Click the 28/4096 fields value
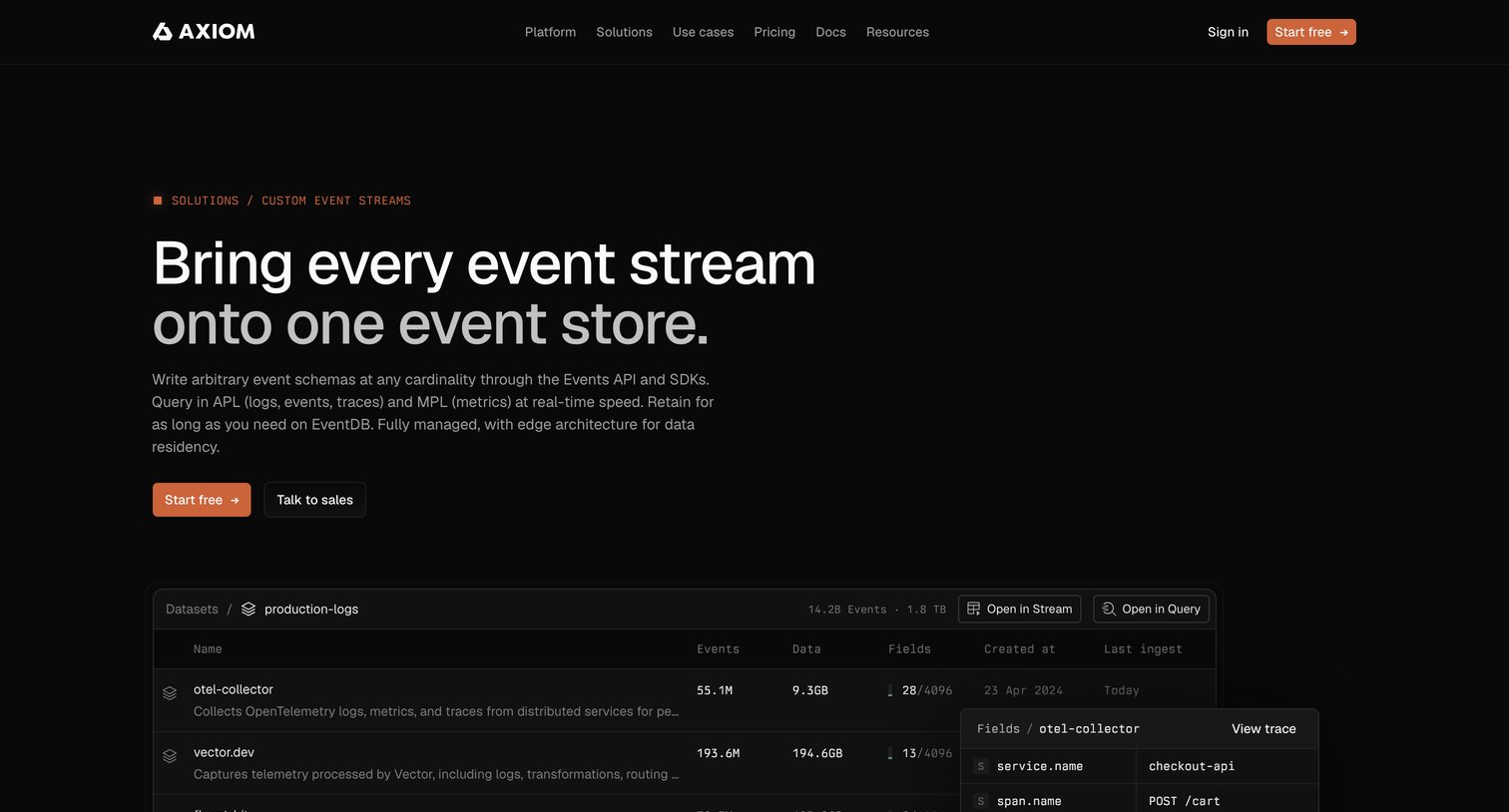 (927, 690)
